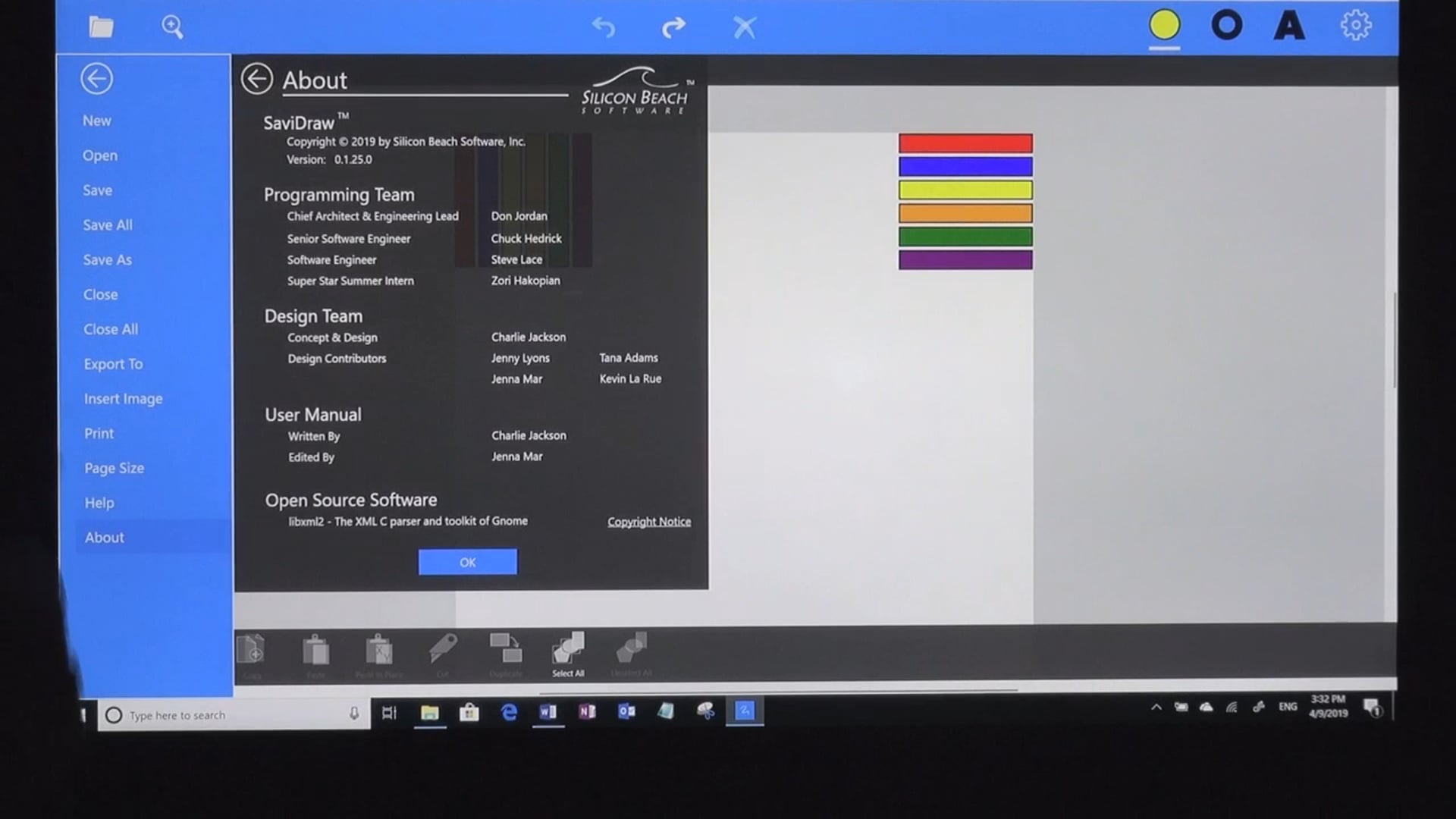
Task: Click the zoom magnifier icon
Action: [x=172, y=27]
